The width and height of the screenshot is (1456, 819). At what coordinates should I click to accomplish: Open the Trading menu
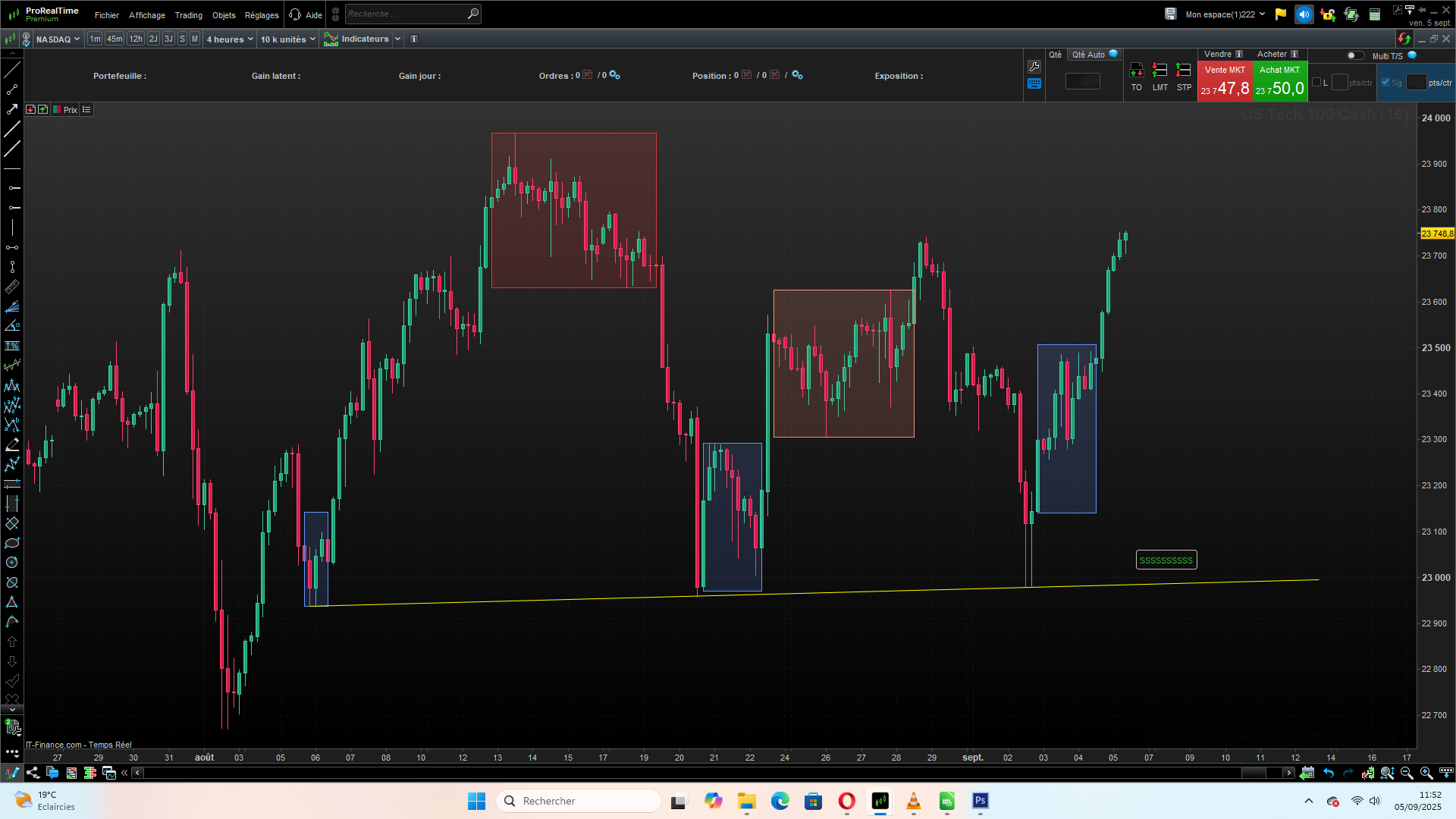pos(188,15)
